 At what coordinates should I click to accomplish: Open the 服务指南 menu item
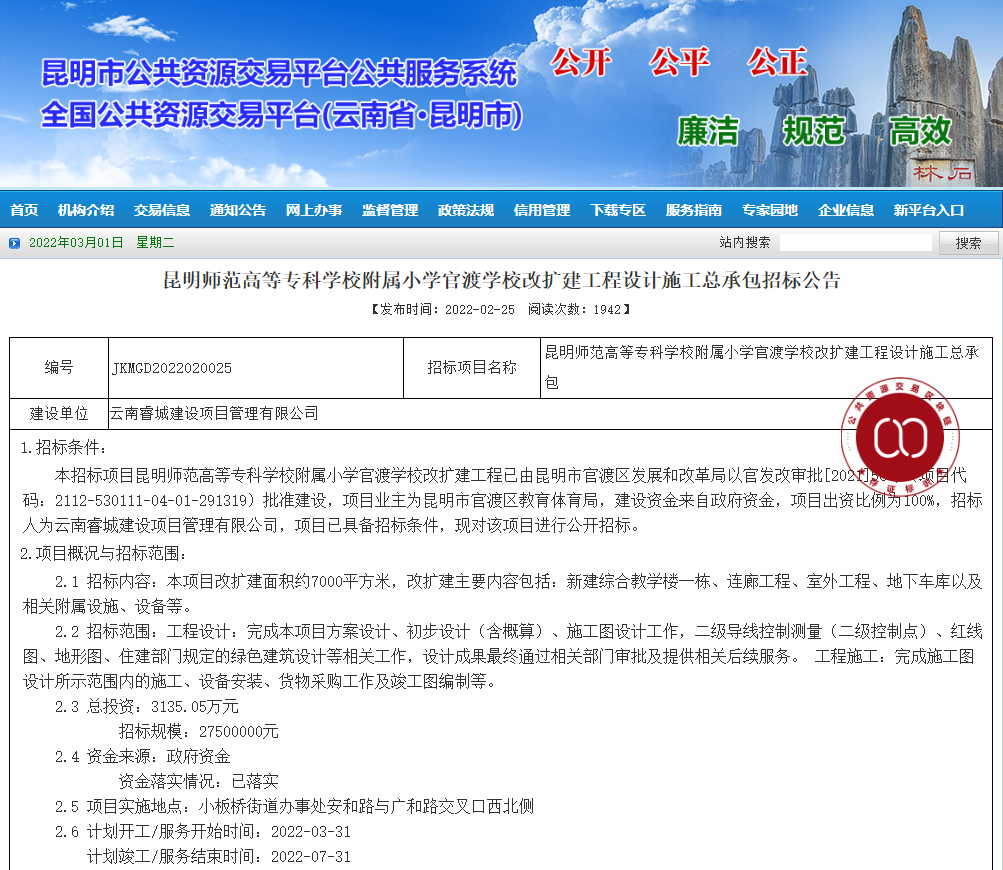click(694, 210)
